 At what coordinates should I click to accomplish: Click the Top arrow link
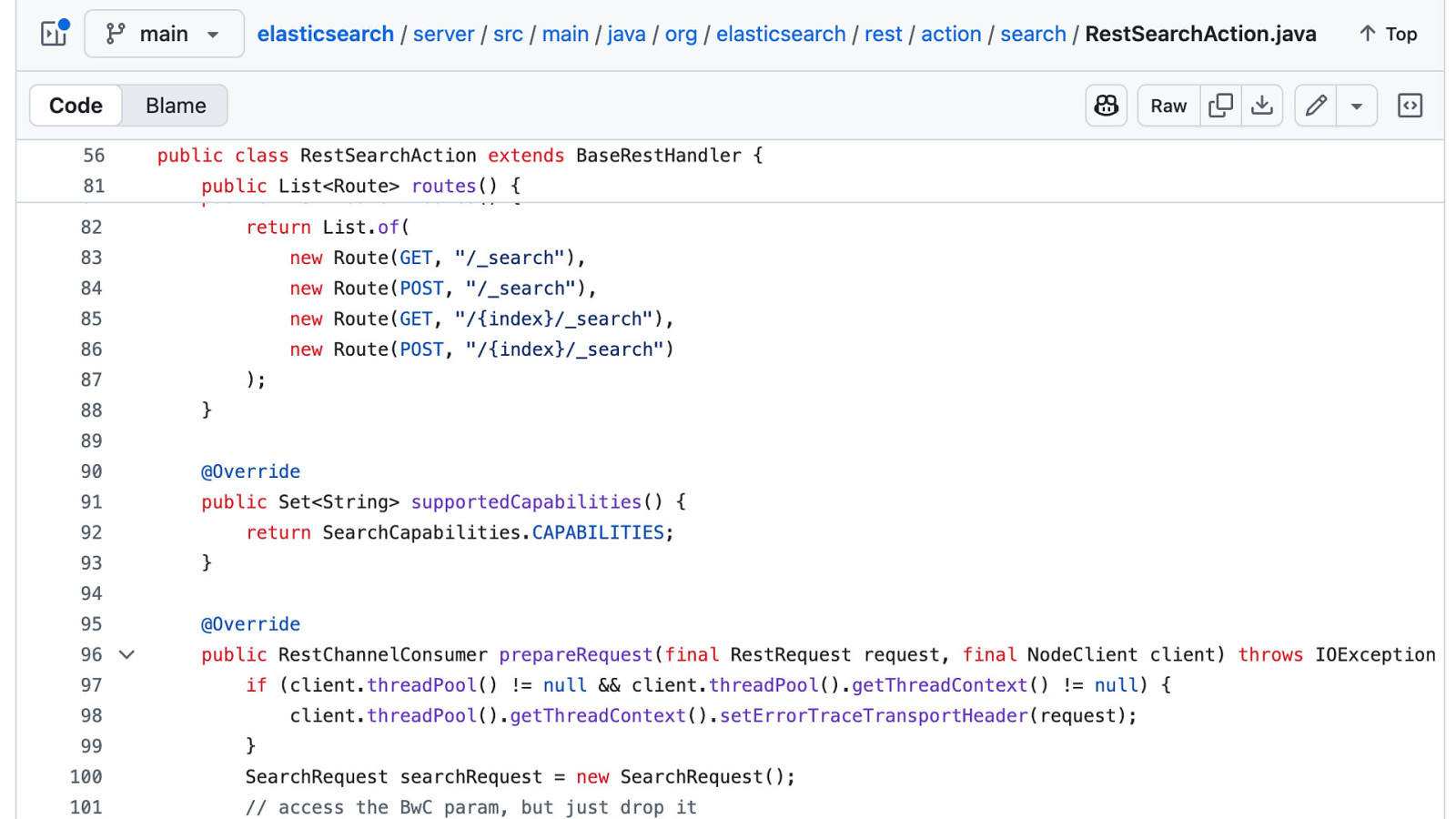point(1388,34)
